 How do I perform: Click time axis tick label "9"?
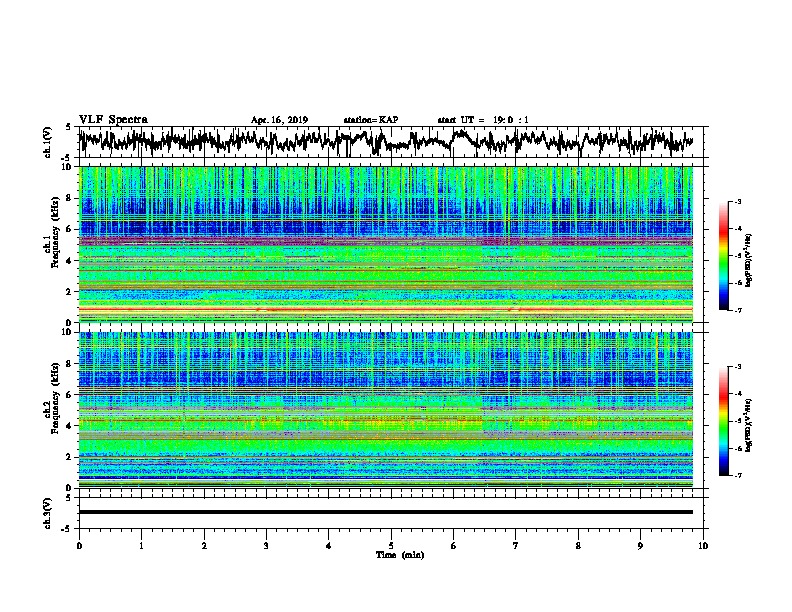click(640, 546)
